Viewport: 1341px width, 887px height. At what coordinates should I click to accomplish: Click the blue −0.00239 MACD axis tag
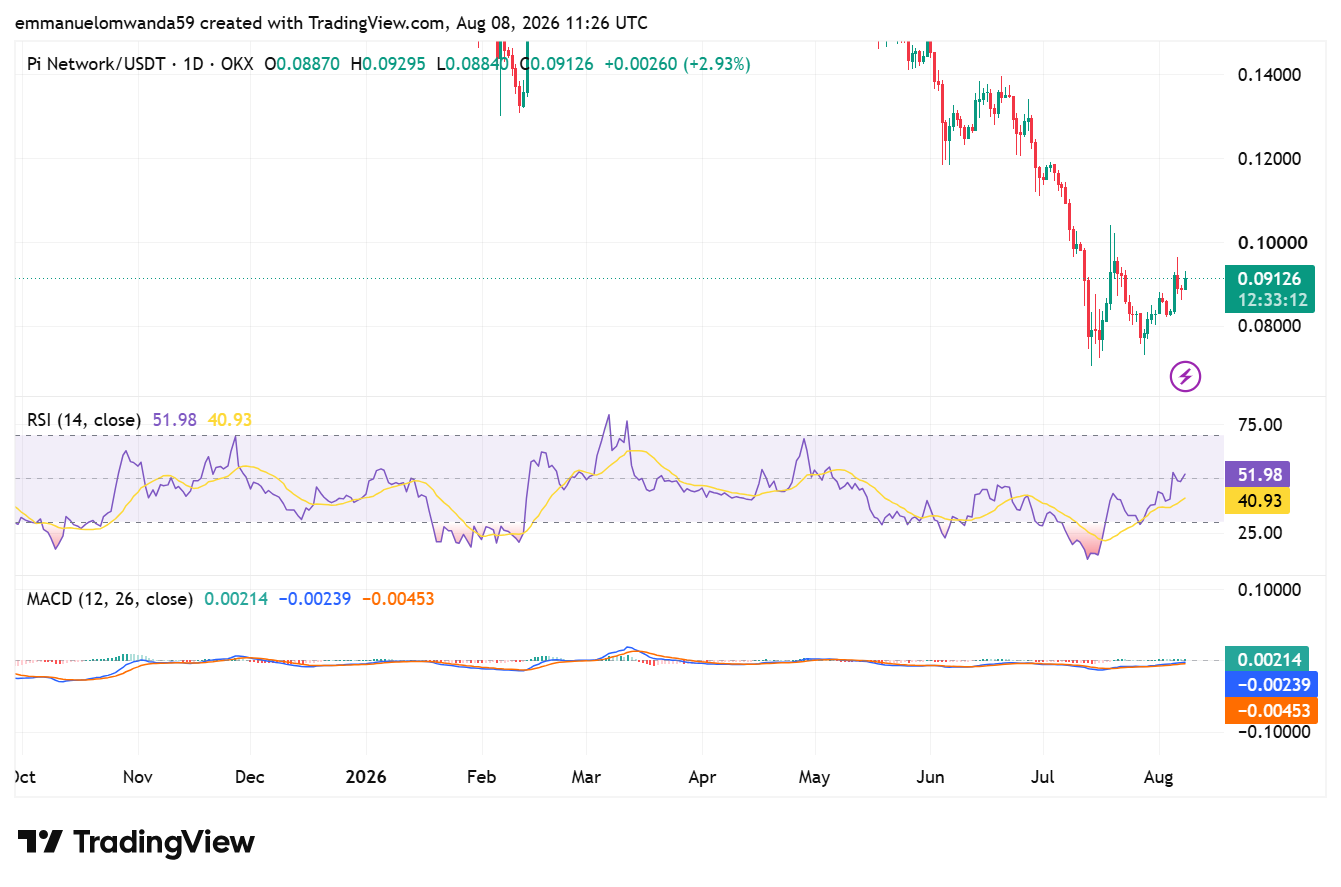pyautogui.click(x=1271, y=686)
